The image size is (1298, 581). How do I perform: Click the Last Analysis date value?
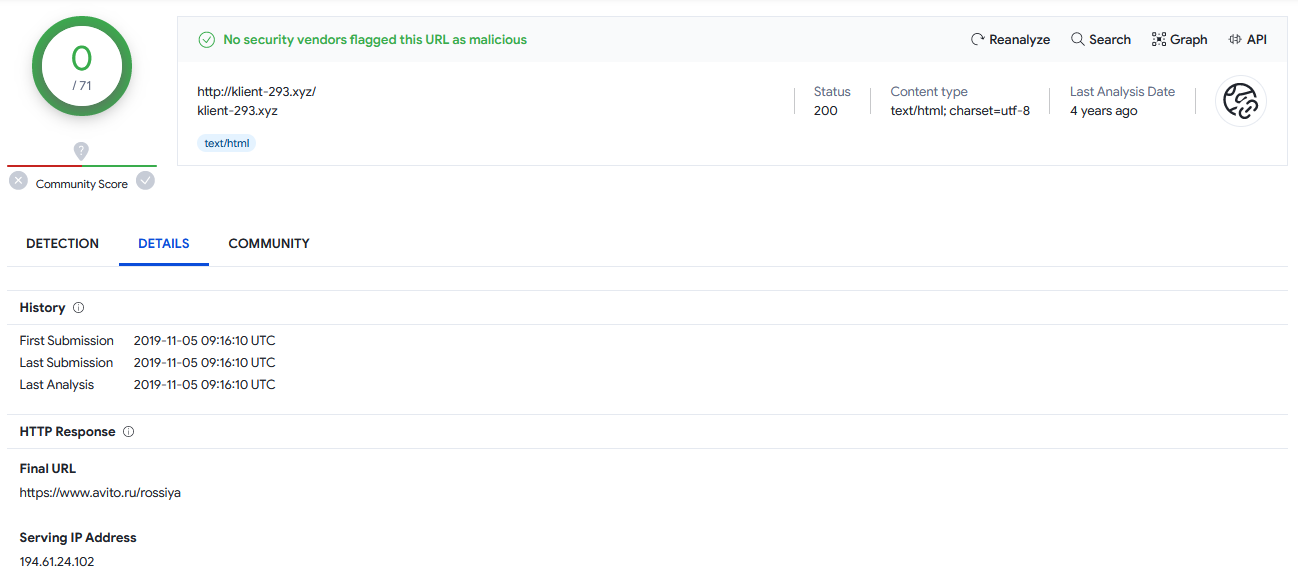(x=204, y=385)
